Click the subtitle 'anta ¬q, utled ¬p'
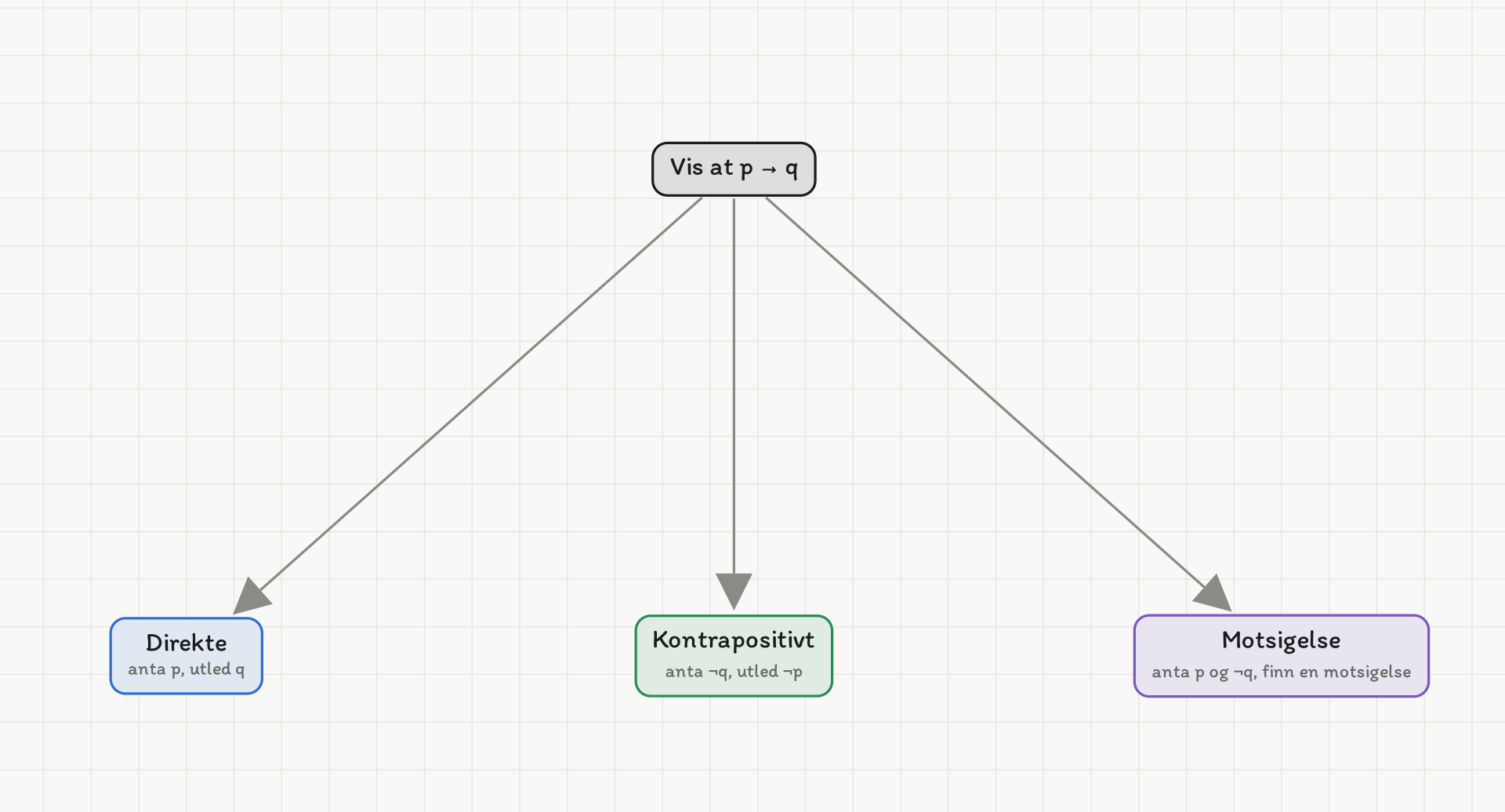Viewport: 1505px width, 812px height. tap(734, 672)
